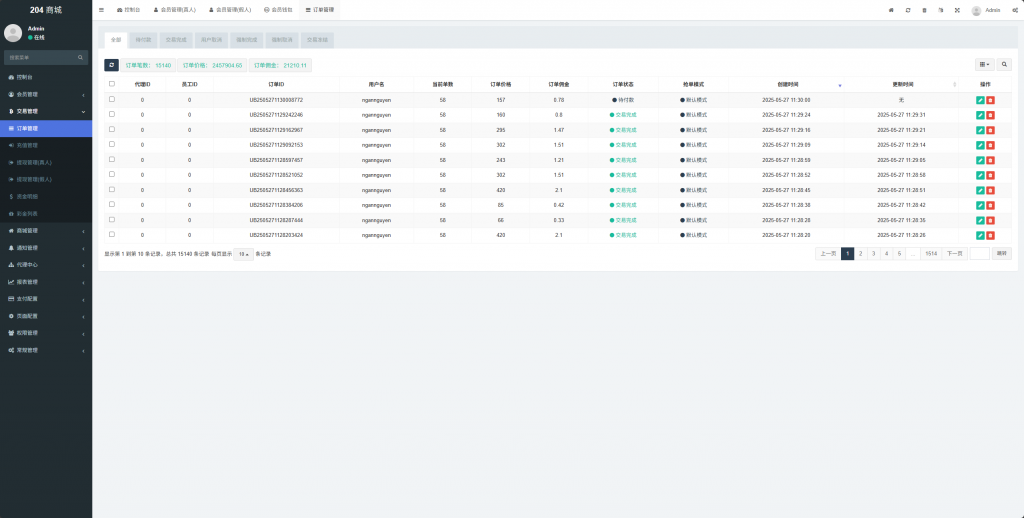Open the 会员钱包 tab in top bar
Image resolution: width=1024 pixels, height=518 pixels.
point(278,10)
